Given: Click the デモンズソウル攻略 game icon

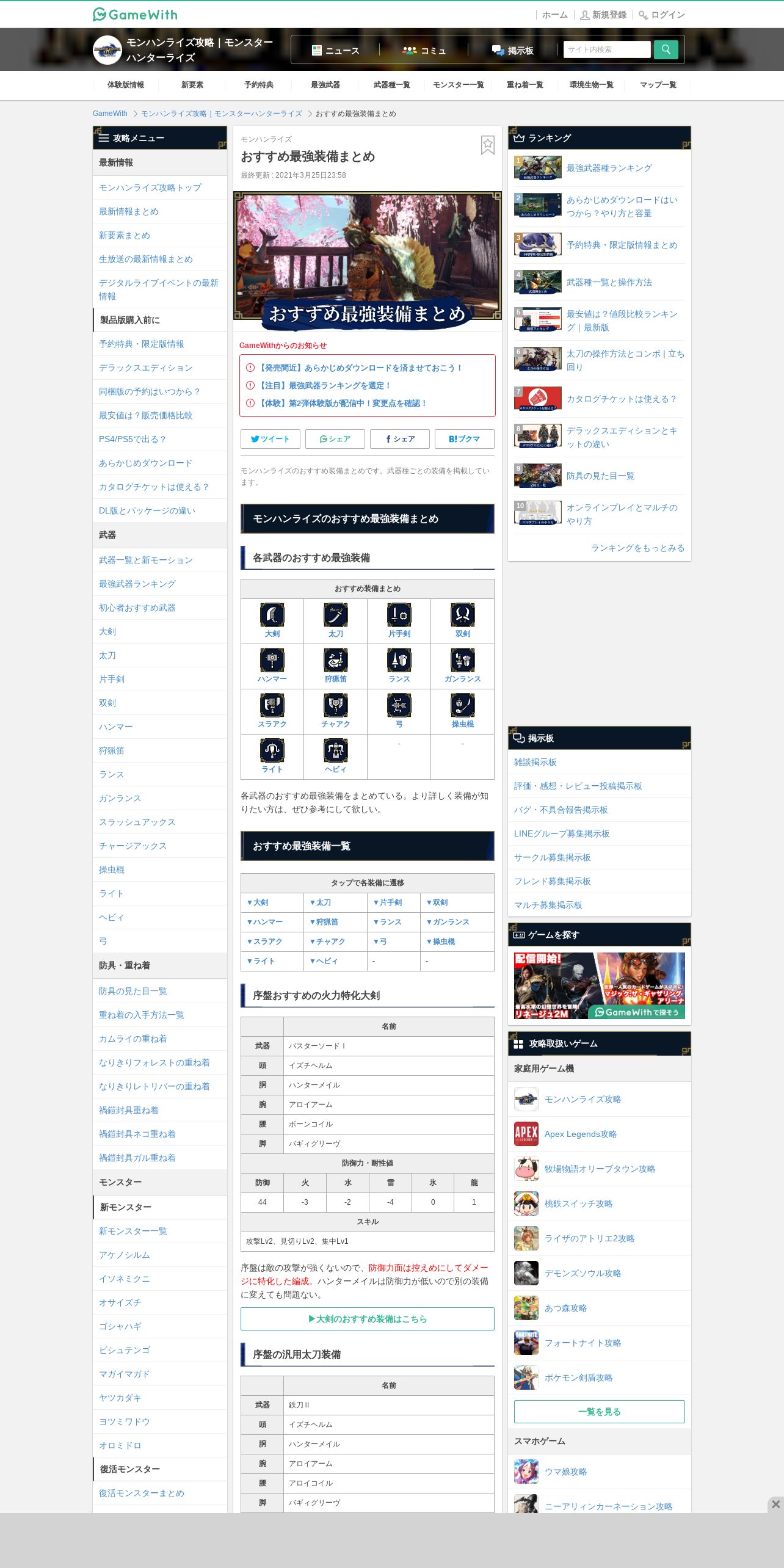Looking at the screenshot, I should [x=526, y=1273].
